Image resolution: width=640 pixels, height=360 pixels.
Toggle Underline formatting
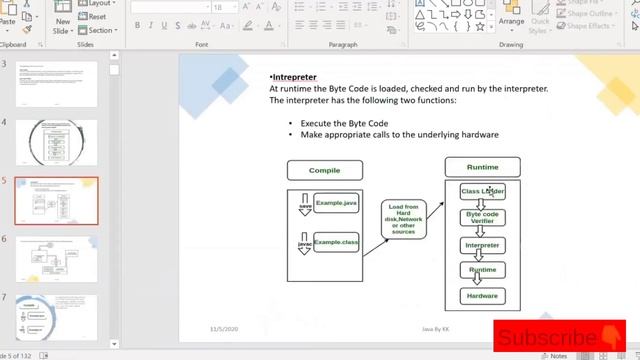164,25
